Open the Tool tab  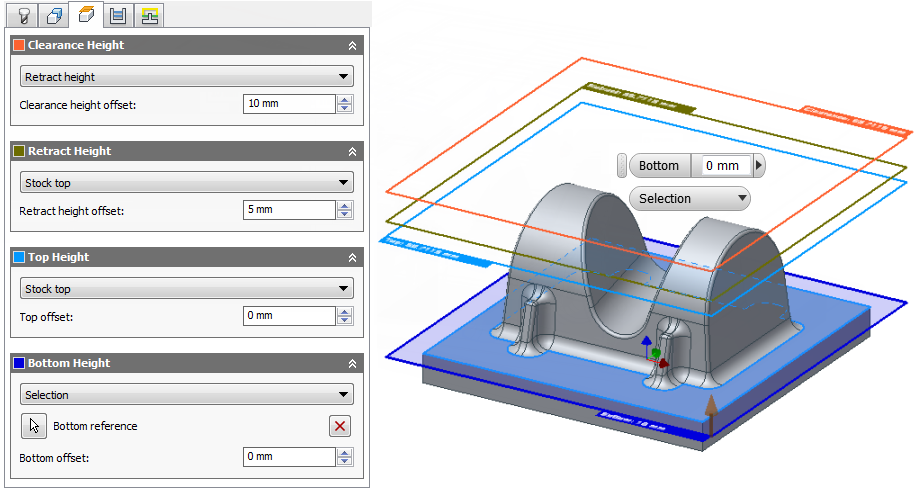point(22,15)
